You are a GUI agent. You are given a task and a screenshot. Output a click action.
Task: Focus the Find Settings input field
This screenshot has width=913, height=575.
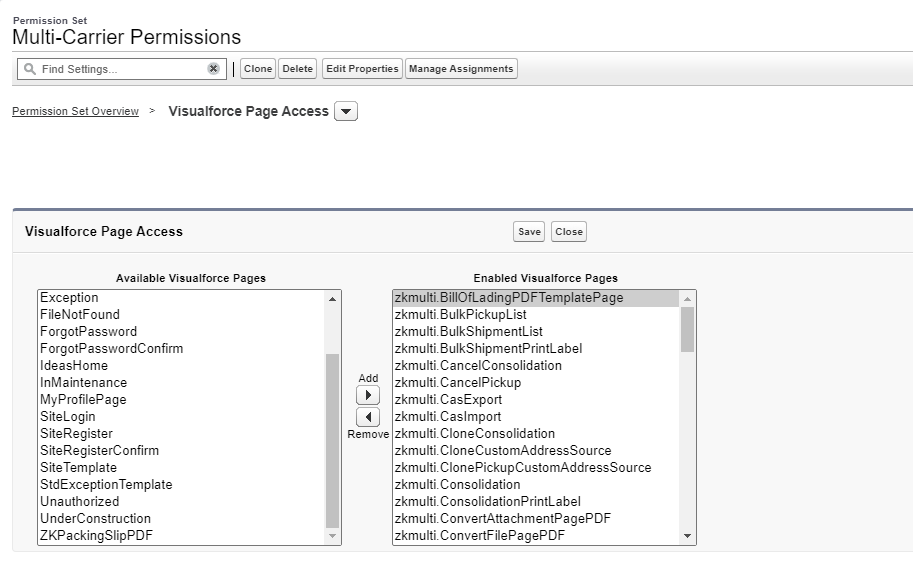pyautogui.click(x=121, y=69)
